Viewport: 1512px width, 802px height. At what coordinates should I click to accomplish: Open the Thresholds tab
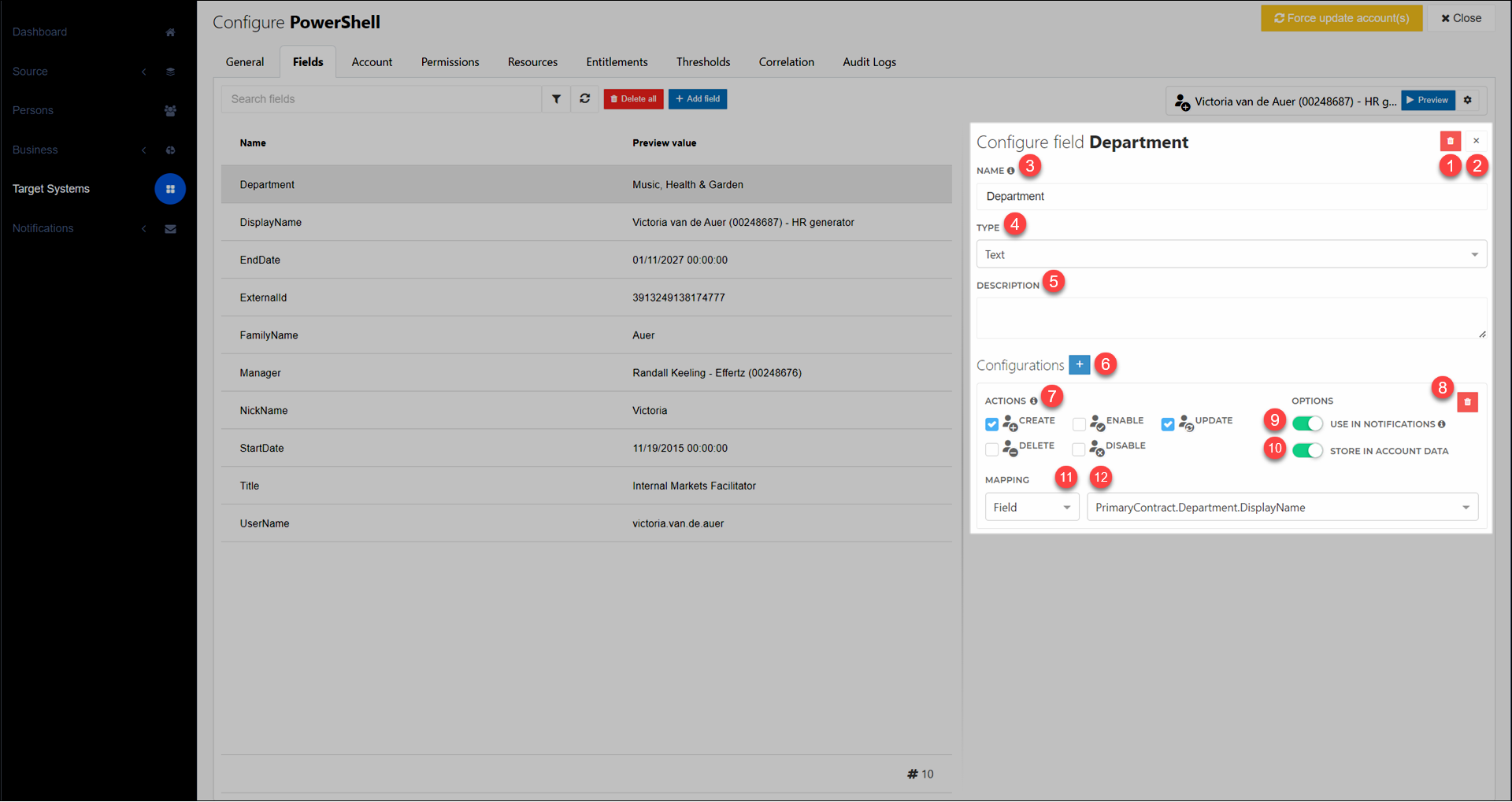click(703, 62)
